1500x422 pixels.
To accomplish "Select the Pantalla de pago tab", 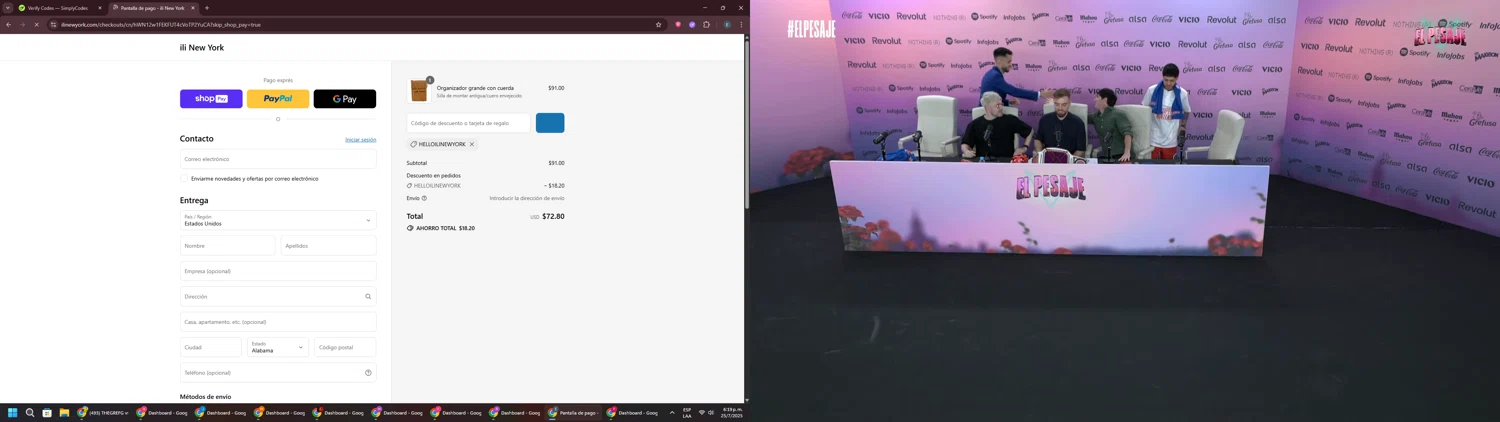I will pyautogui.click(x=153, y=8).
